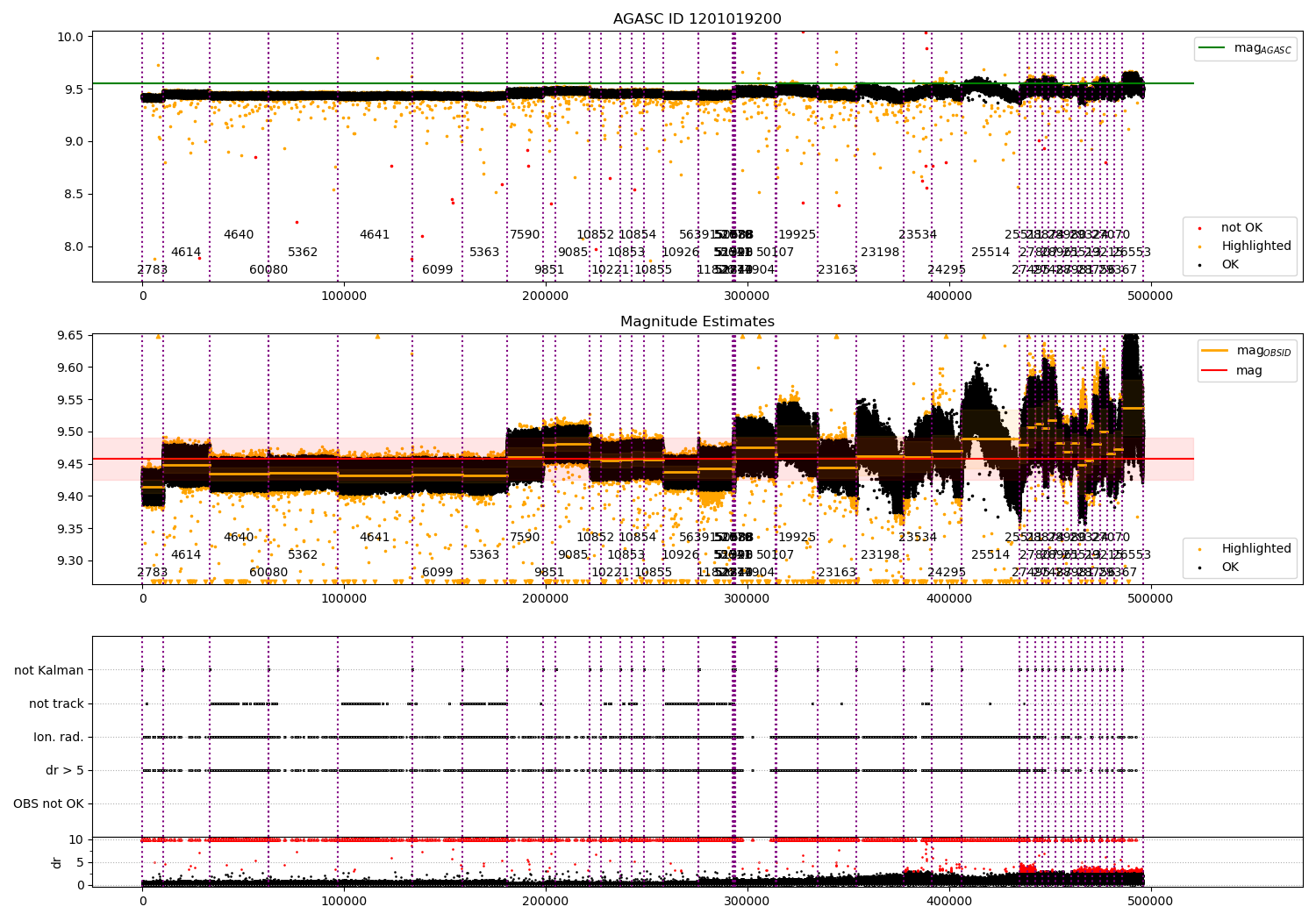Click the "Magnitude Estimates" plot title

point(697,322)
